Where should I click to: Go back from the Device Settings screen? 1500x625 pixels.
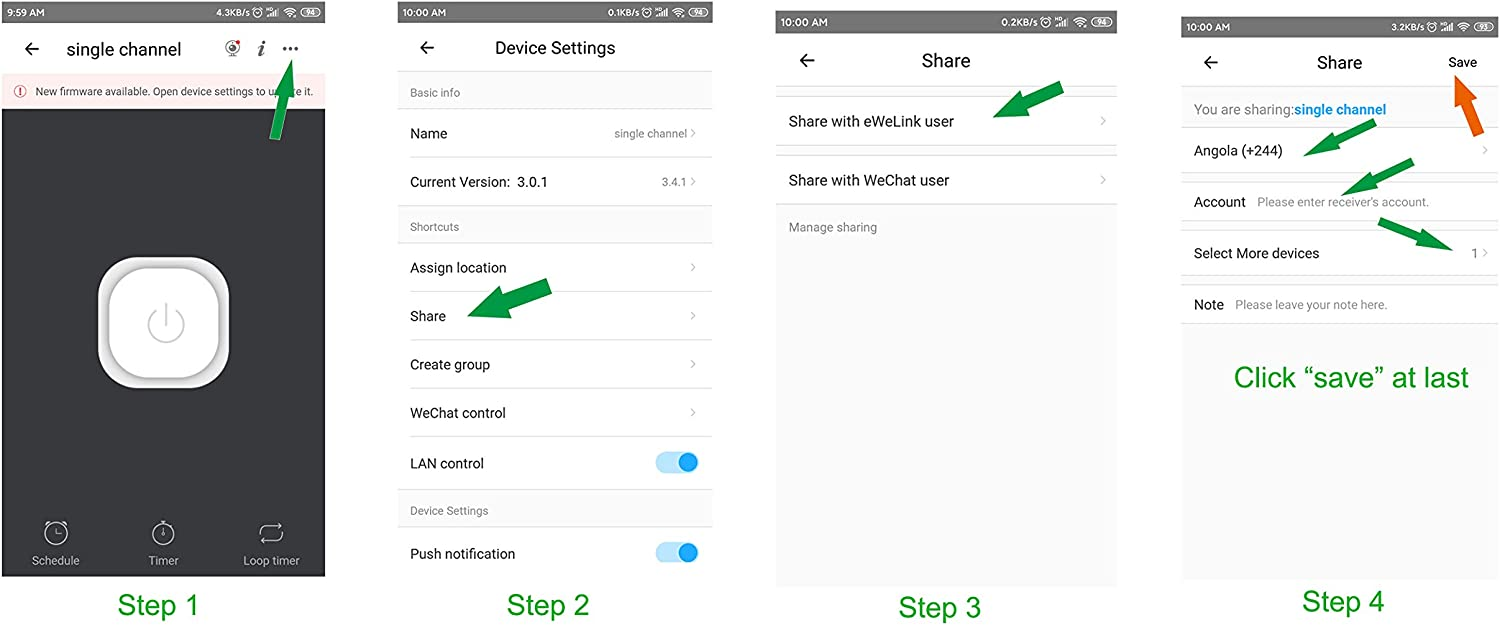427,48
